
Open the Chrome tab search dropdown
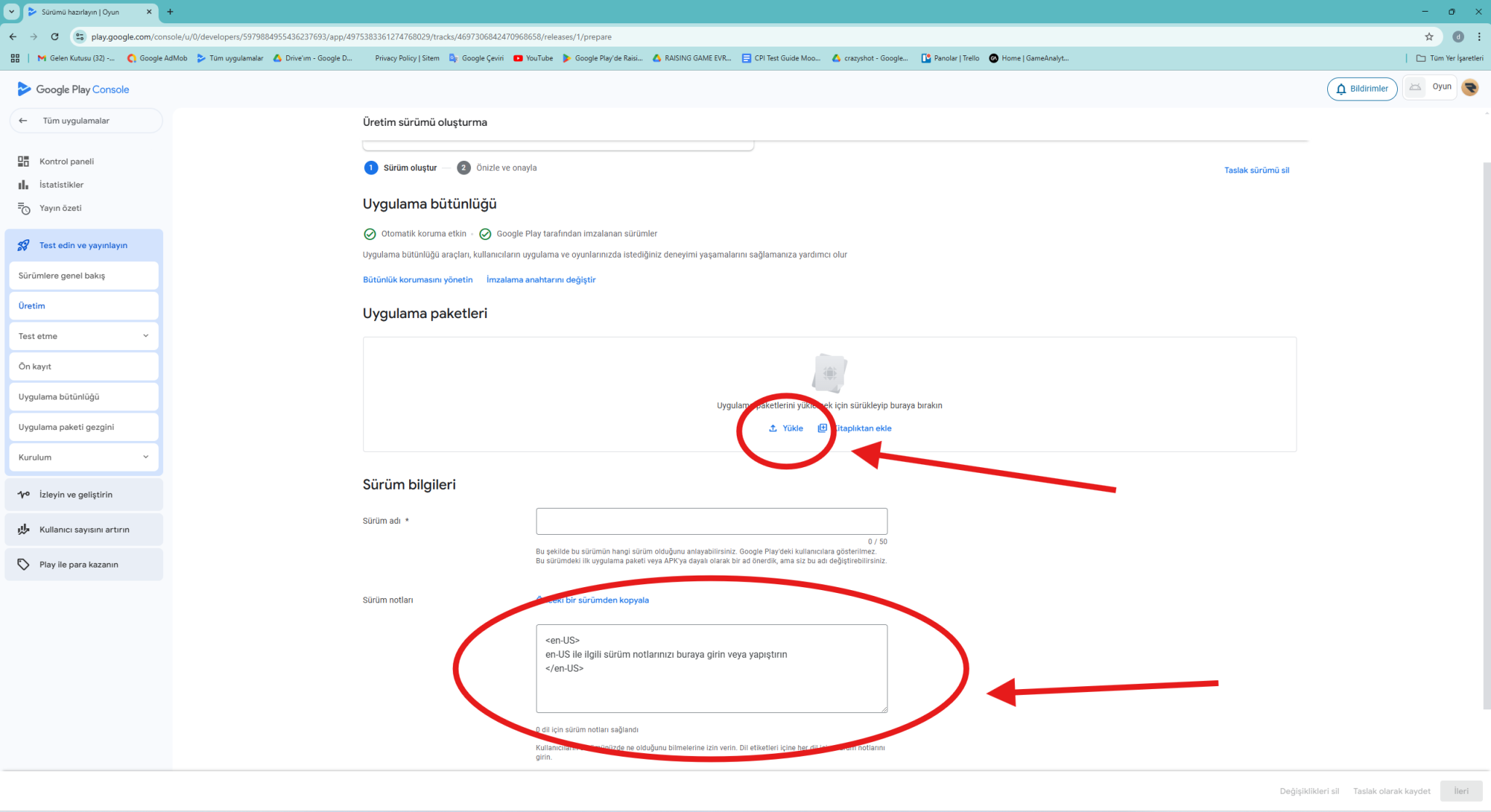click(12, 12)
